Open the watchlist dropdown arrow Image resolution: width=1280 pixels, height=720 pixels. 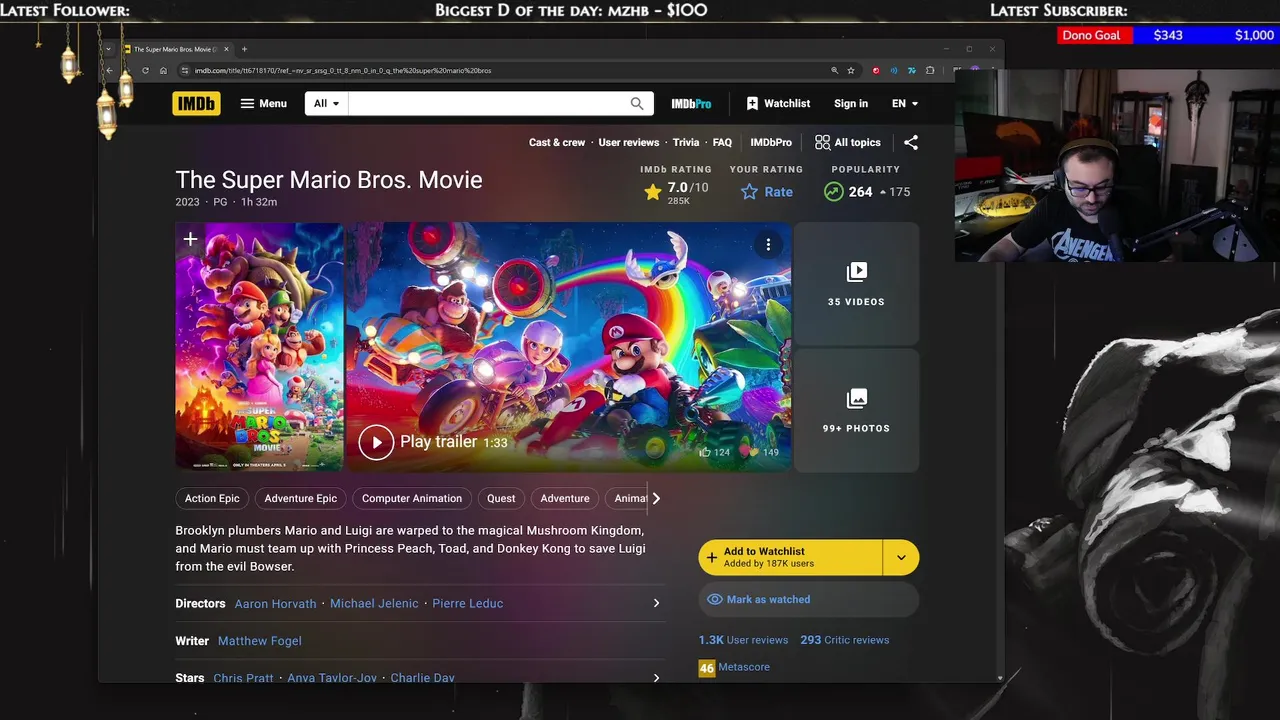pos(901,557)
